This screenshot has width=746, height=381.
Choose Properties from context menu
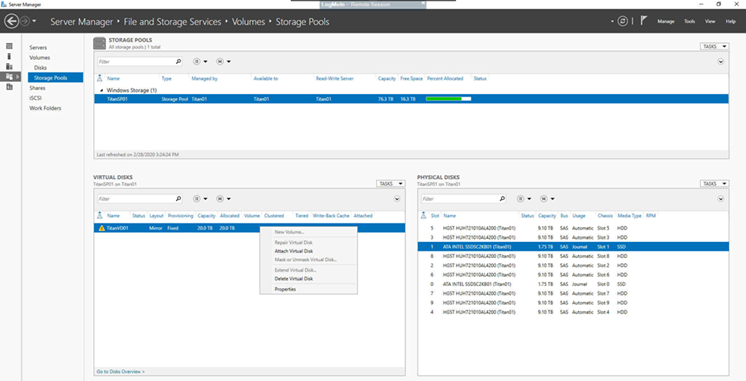308,289
